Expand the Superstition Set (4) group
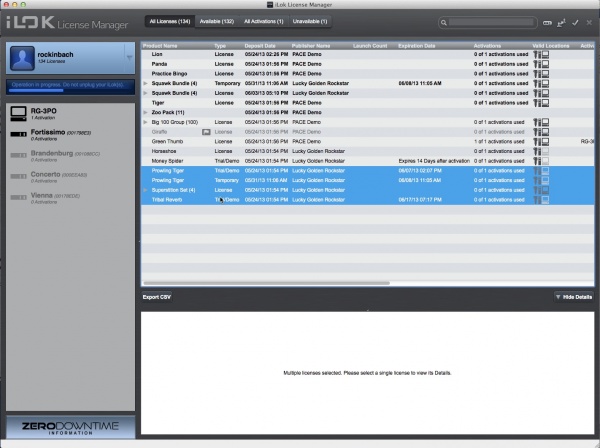This screenshot has width=600, height=448. click(x=145, y=190)
